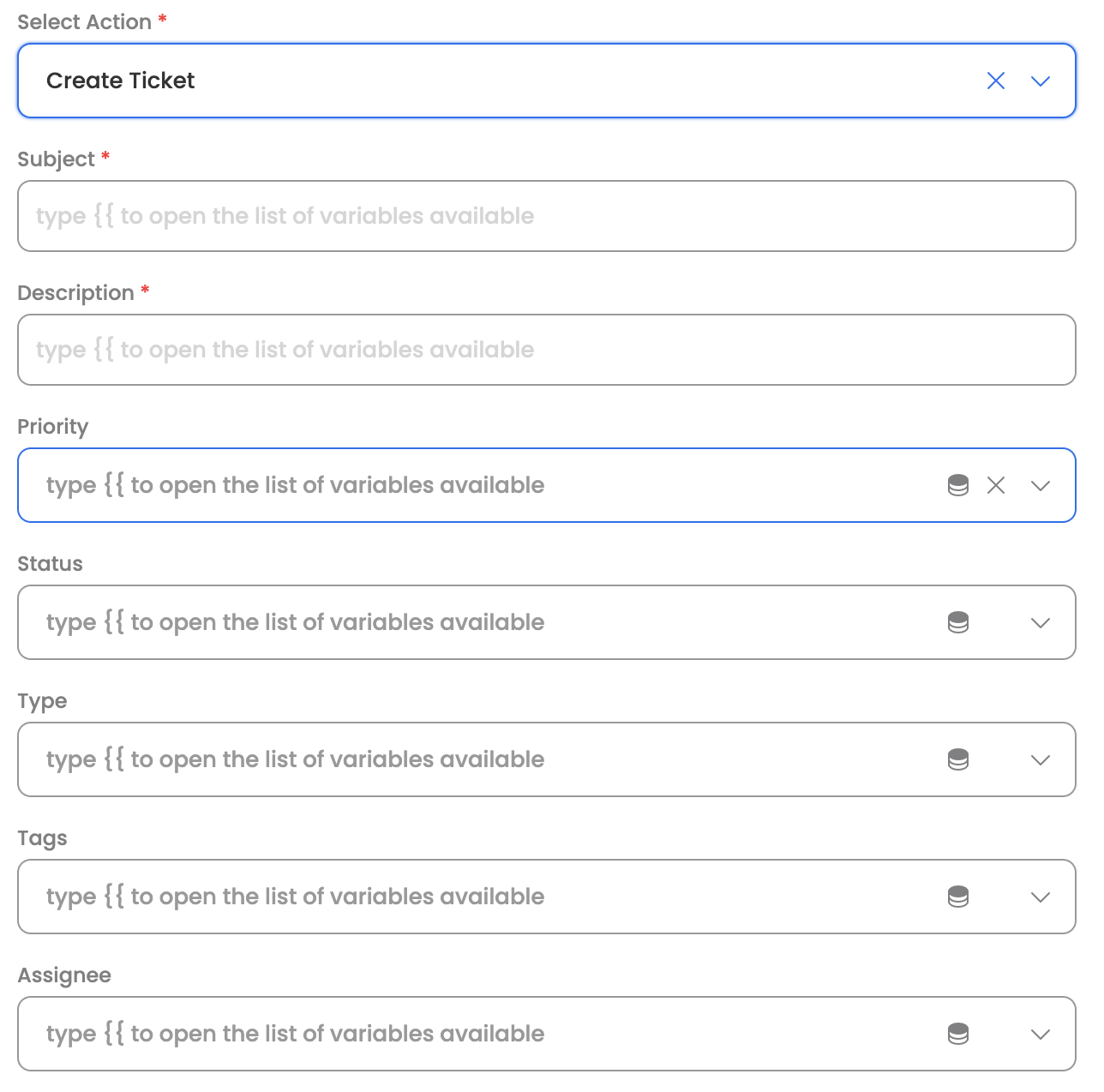The height and width of the screenshot is (1092, 1104).
Task: Open the Select Action dropdown arrow
Action: click(1041, 81)
